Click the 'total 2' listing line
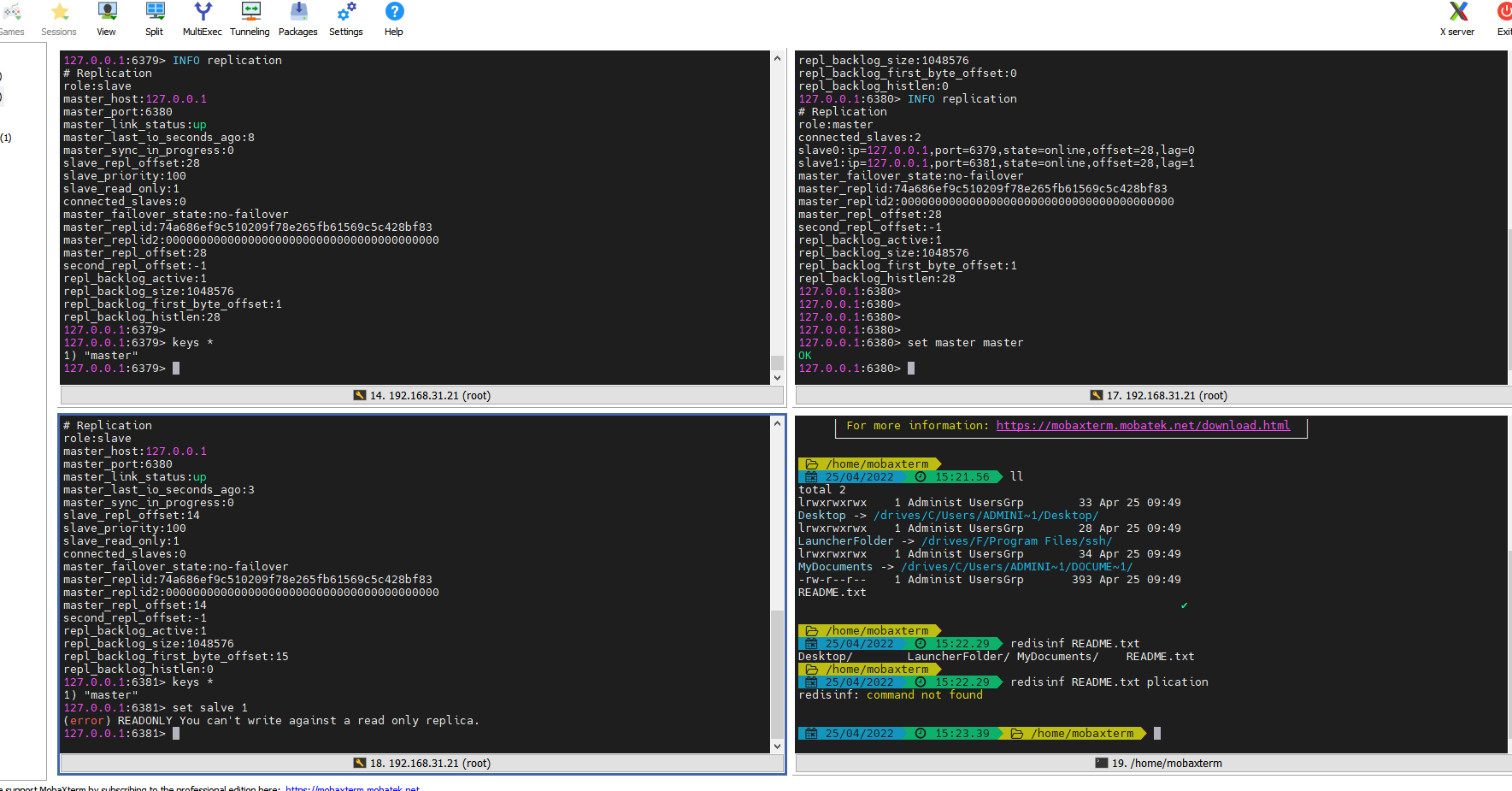The height and width of the screenshot is (791, 1512). [x=822, y=490]
